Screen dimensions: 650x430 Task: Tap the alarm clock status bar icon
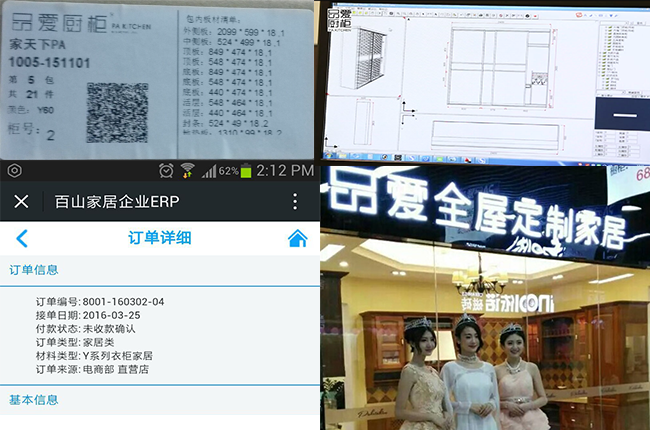166,170
